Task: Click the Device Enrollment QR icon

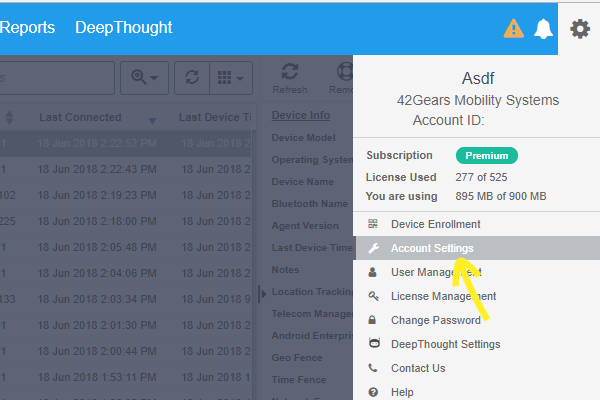Action: pos(373,224)
